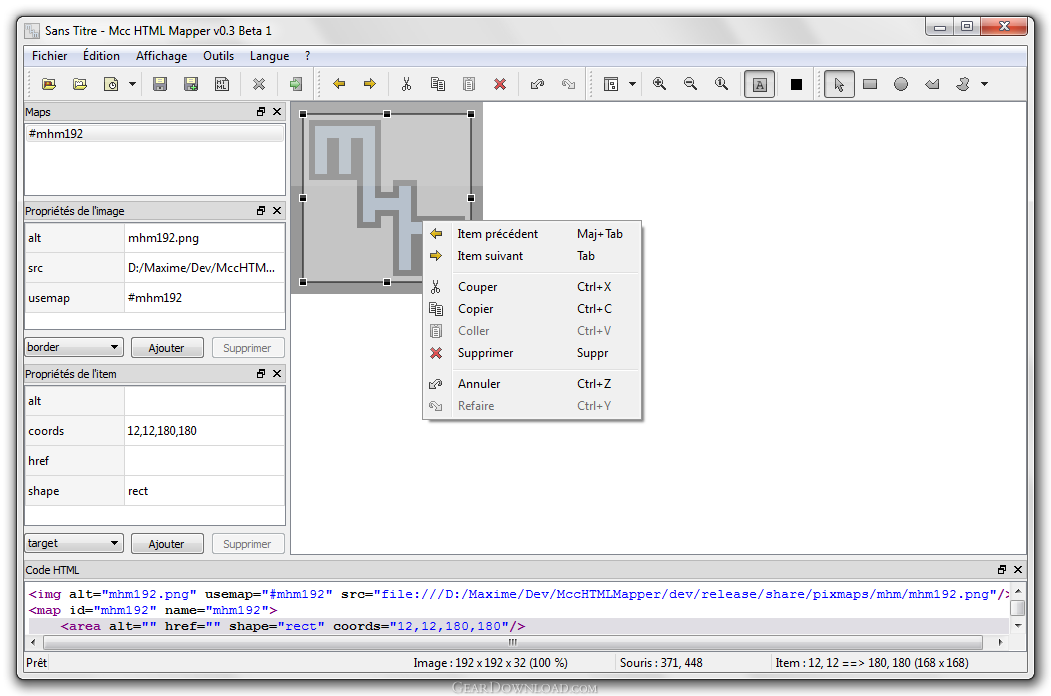1051x696 pixels.
Task: Click the recent files clock icon
Action: click(x=111, y=84)
